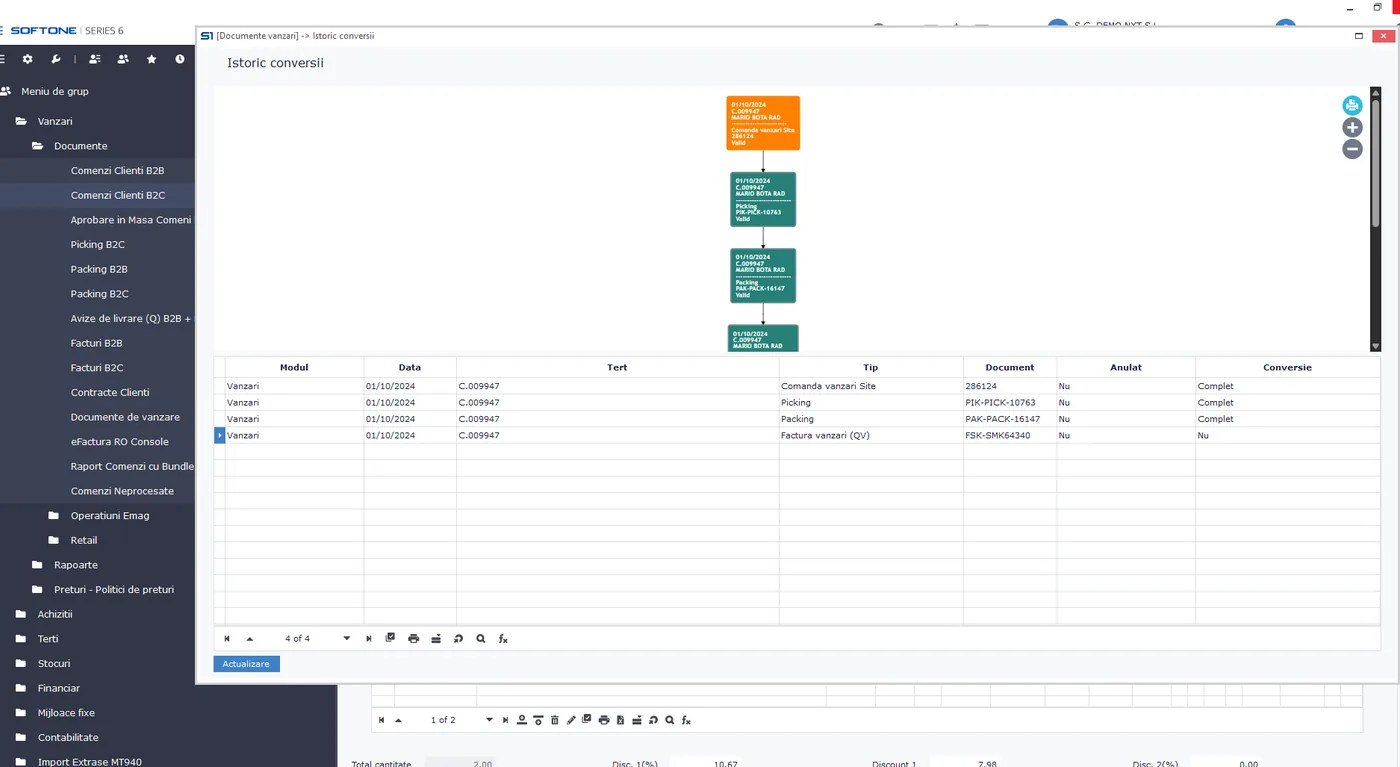Zoom in on the conversion diagram
Image resolution: width=1400 pixels, height=767 pixels.
pyautogui.click(x=1352, y=127)
